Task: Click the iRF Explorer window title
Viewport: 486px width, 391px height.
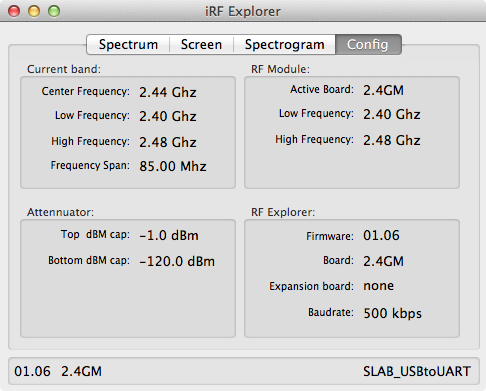Action: 243,11
